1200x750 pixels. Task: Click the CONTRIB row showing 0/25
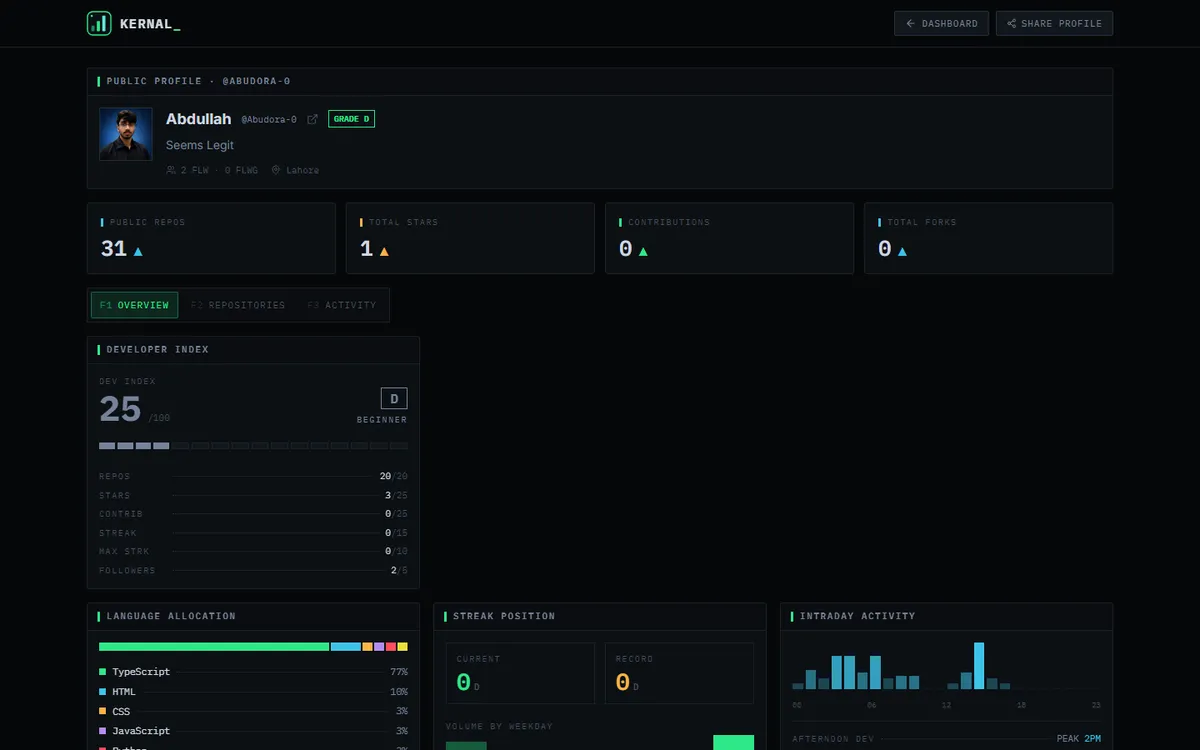pyautogui.click(x=253, y=514)
